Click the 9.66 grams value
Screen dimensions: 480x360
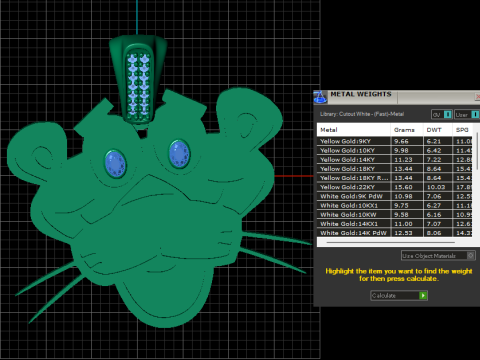pyautogui.click(x=401, y=141)
